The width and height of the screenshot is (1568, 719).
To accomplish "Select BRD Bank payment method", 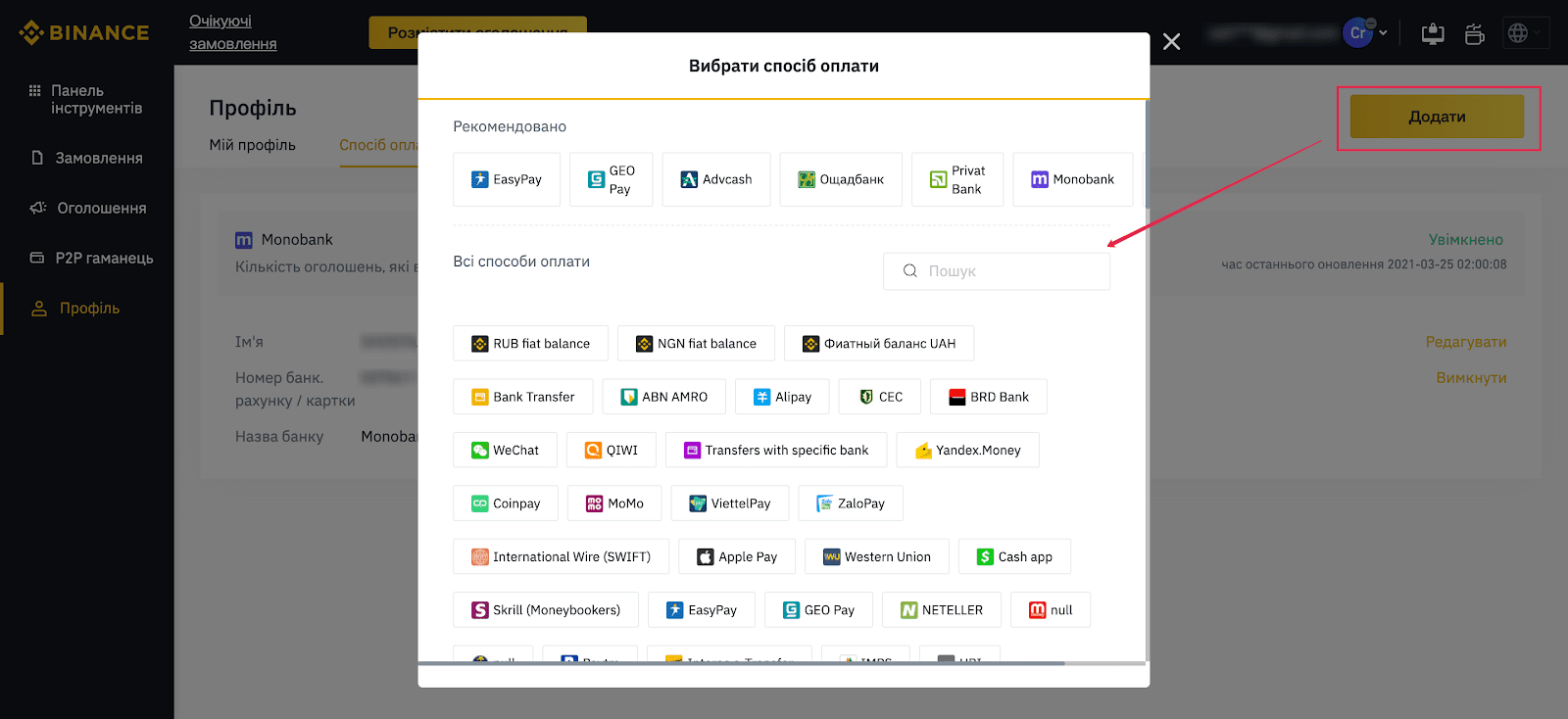I will [989, 397].
